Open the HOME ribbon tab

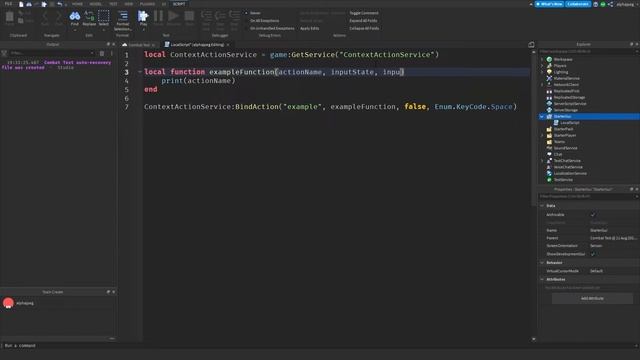tap(77, 4)
